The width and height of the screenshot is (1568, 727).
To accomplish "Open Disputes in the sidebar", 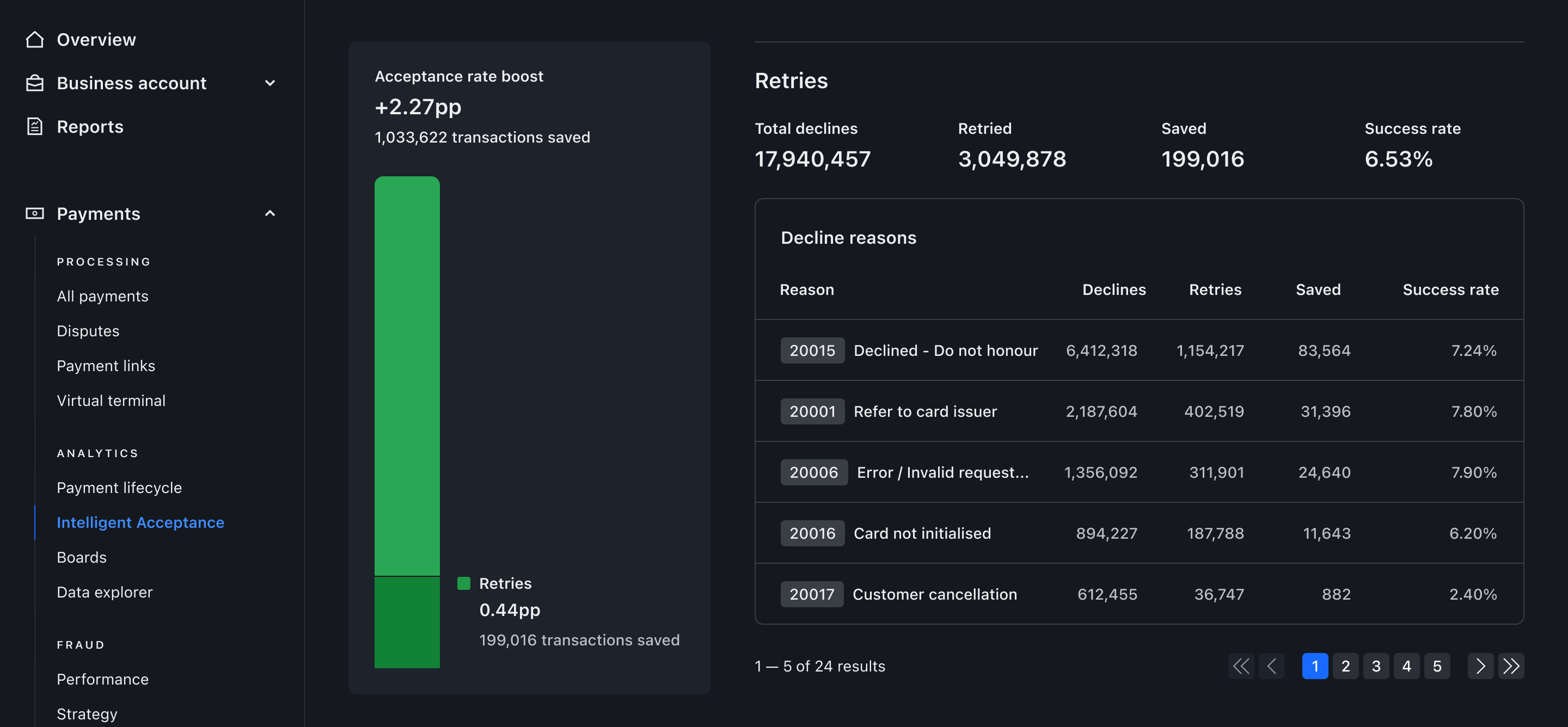I will pyautogui.click(x=88, y=331).
